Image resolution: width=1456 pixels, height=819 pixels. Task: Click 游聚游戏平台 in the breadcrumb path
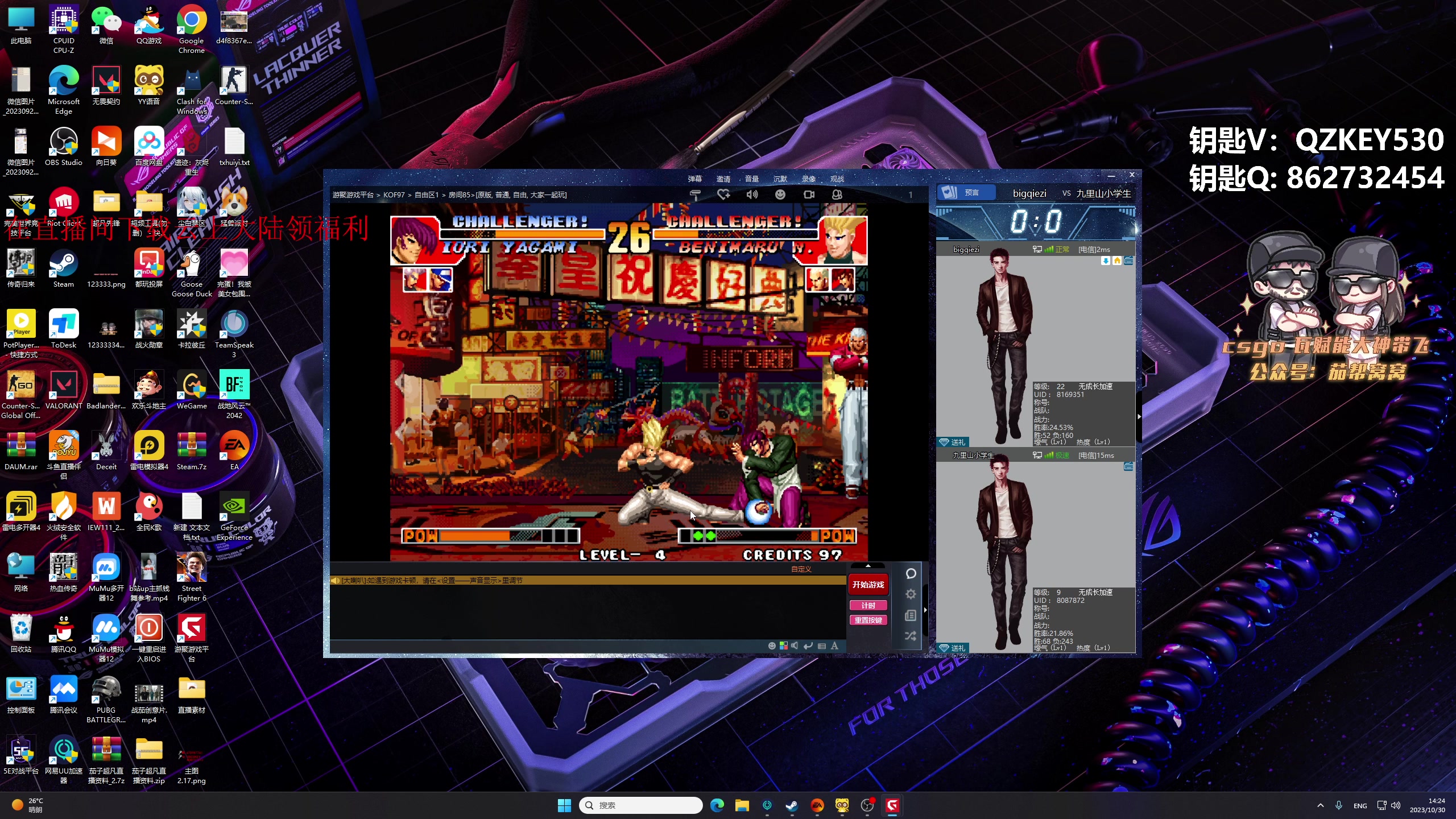[353, 195]
